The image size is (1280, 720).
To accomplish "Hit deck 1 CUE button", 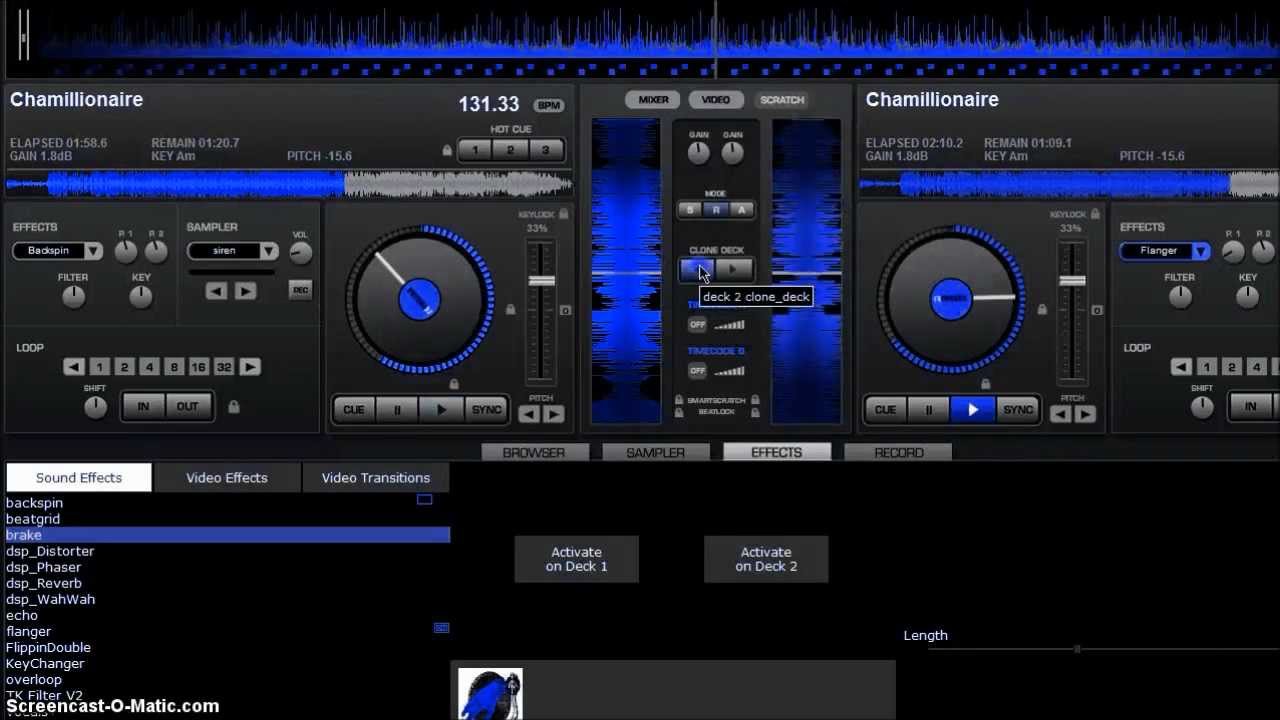I will [x=354, y=410].
